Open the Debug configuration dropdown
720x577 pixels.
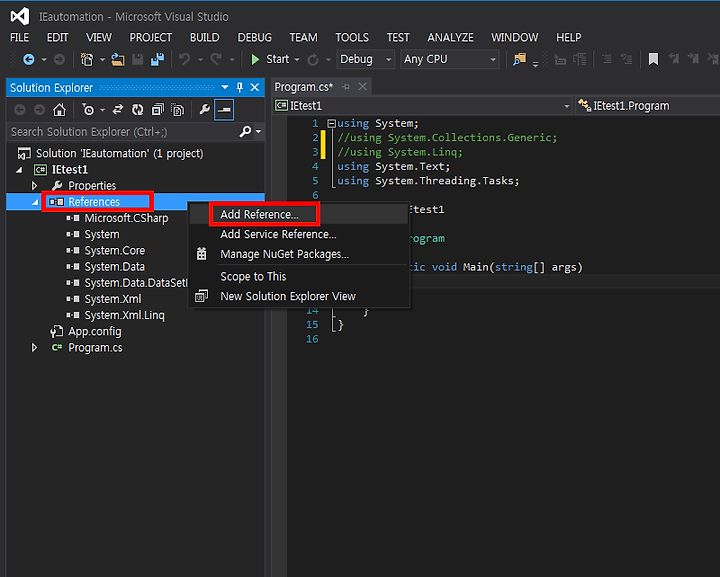[x=366, y=59]
